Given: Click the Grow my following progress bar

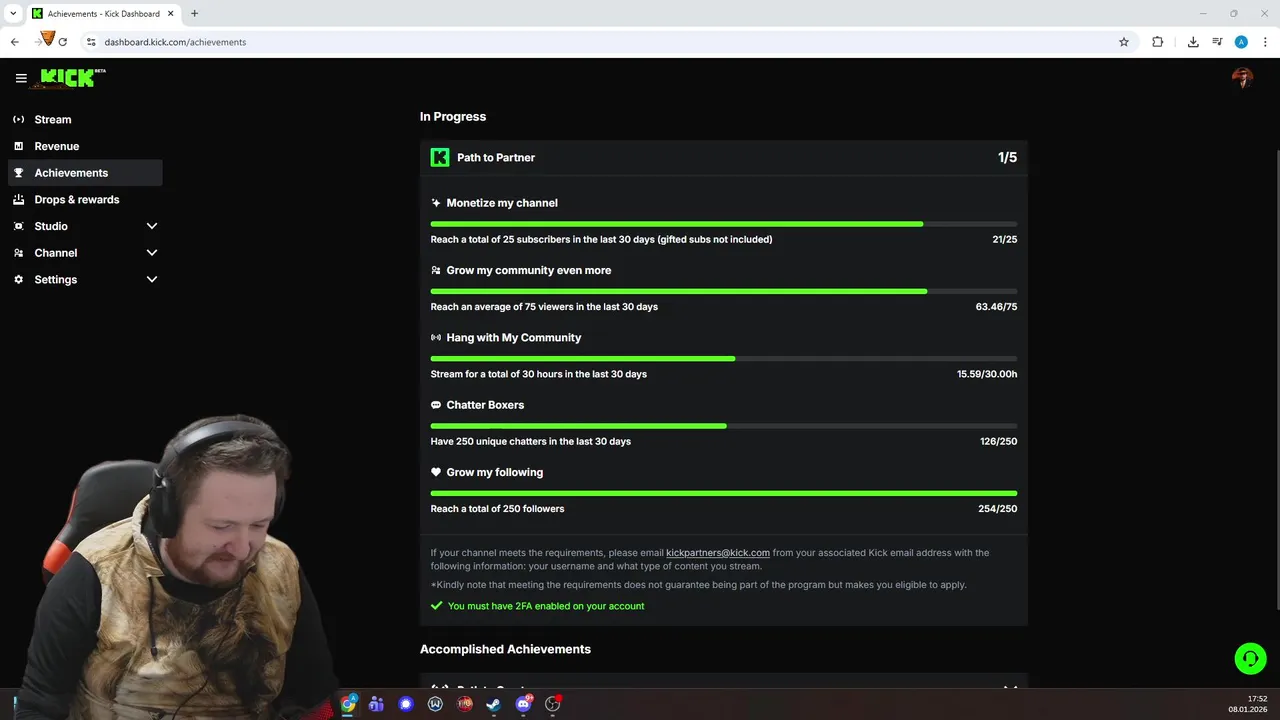Looking at the screenshot, I should 724,493.
